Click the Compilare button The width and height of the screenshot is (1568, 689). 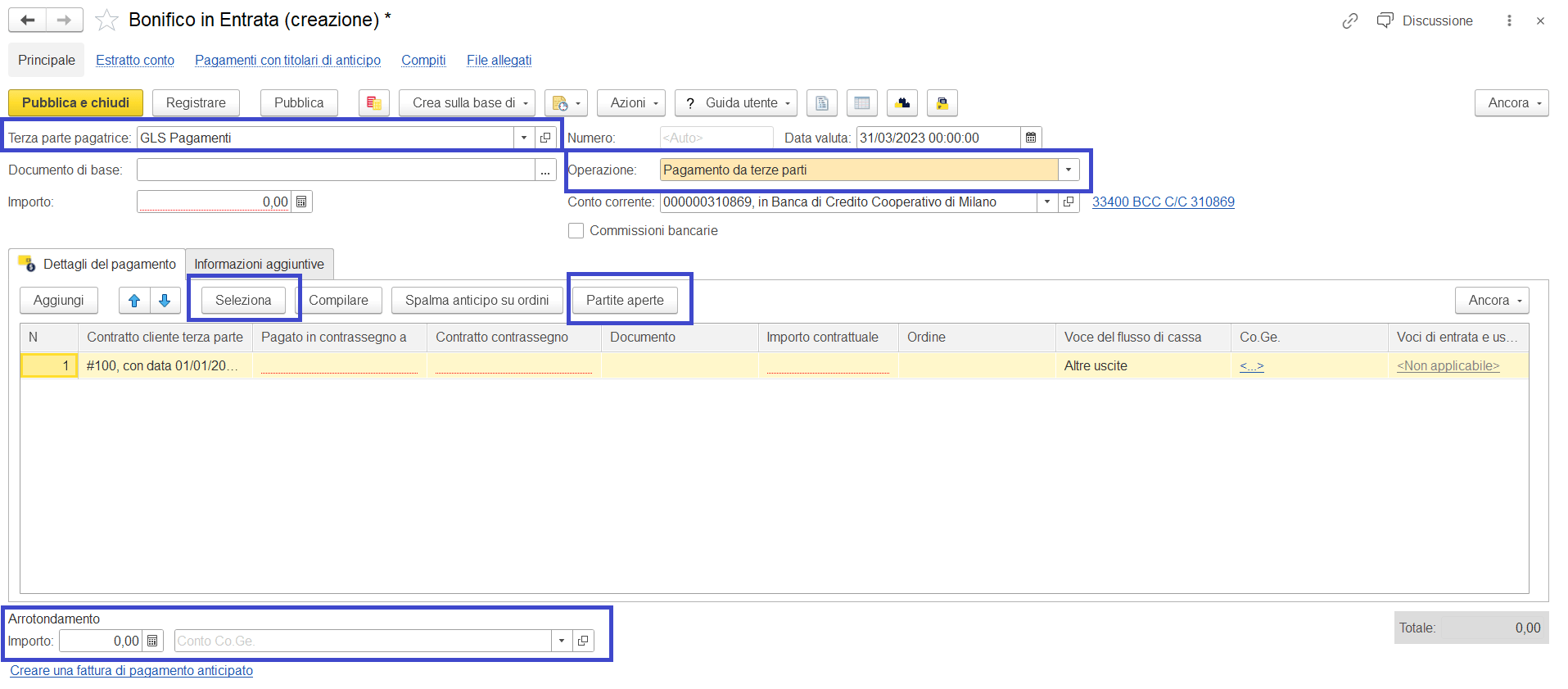(338, 301)
